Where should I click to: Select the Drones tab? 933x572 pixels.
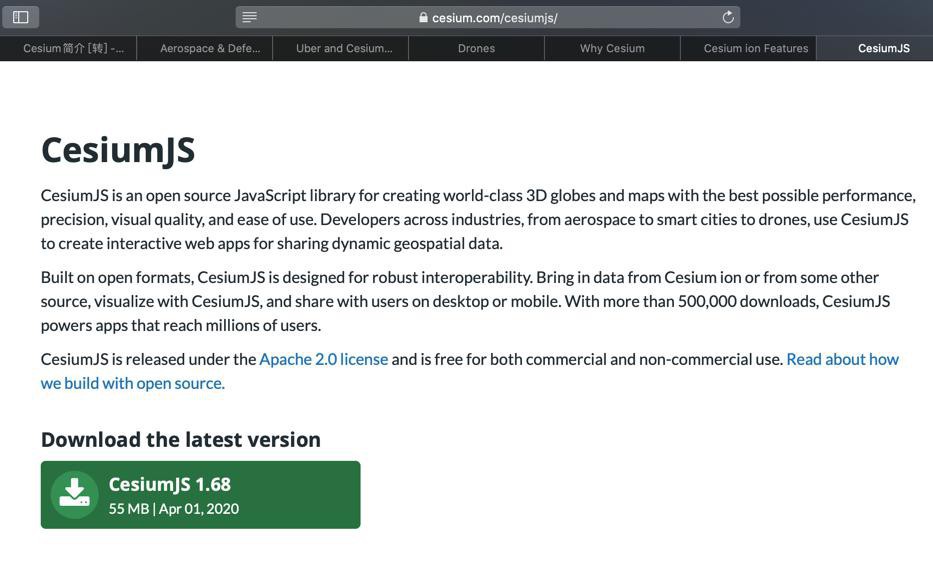(476, 48)
